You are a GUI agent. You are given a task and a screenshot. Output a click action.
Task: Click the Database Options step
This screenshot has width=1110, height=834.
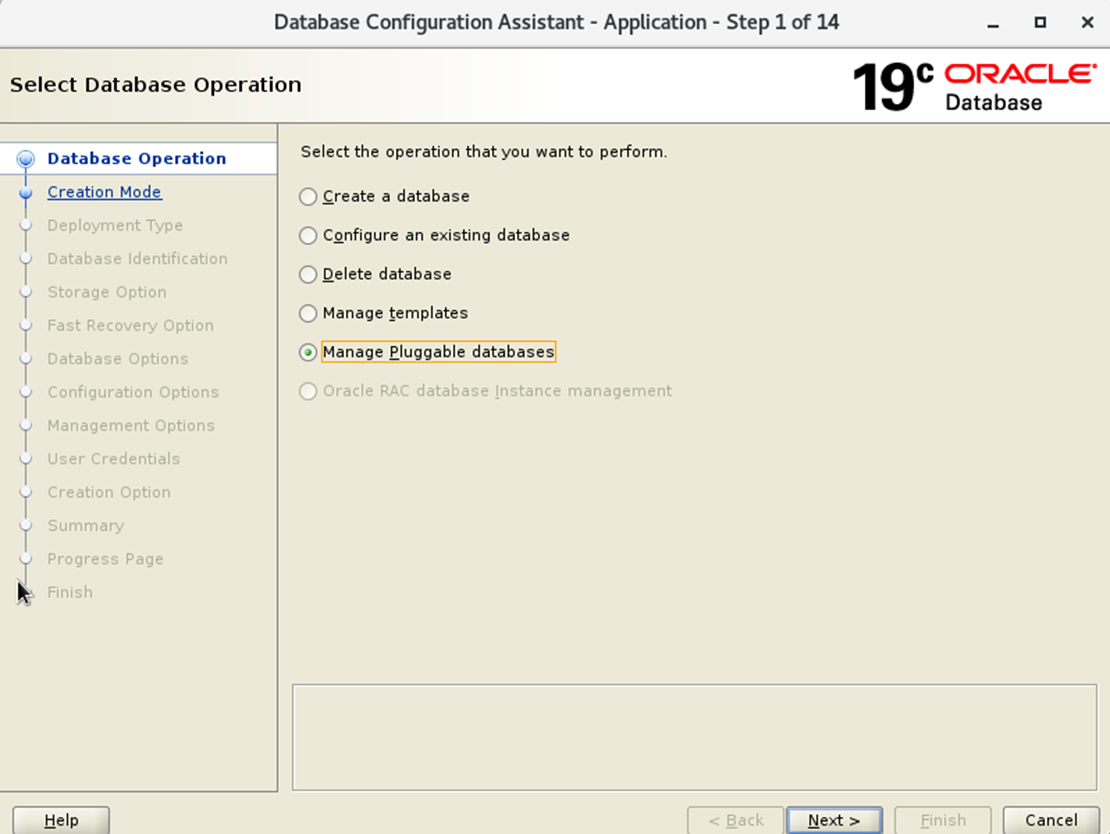click(x=118, y=358)
